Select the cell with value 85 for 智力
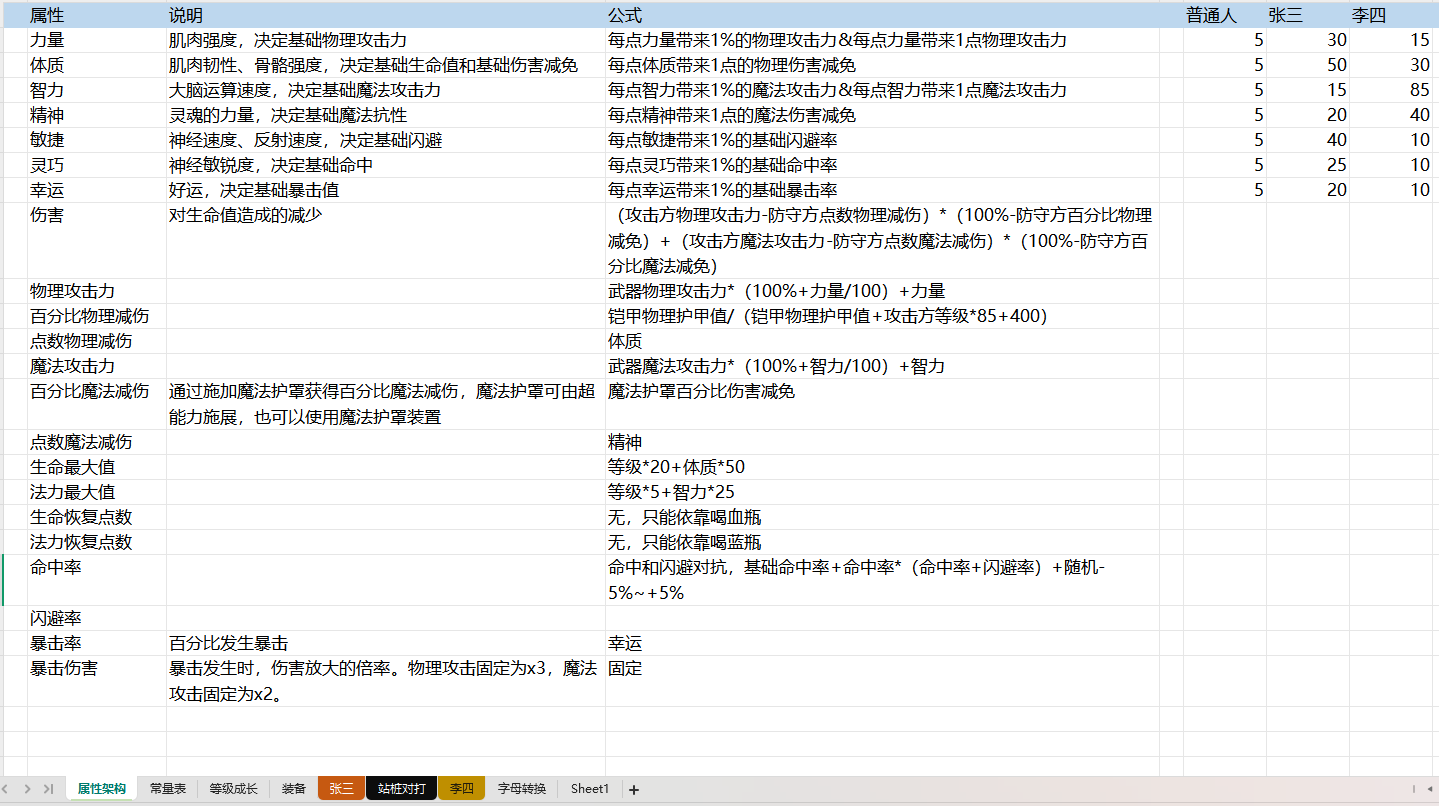Image resolution: width=1439 pixels, height=806 pixels. point(1391,90)
